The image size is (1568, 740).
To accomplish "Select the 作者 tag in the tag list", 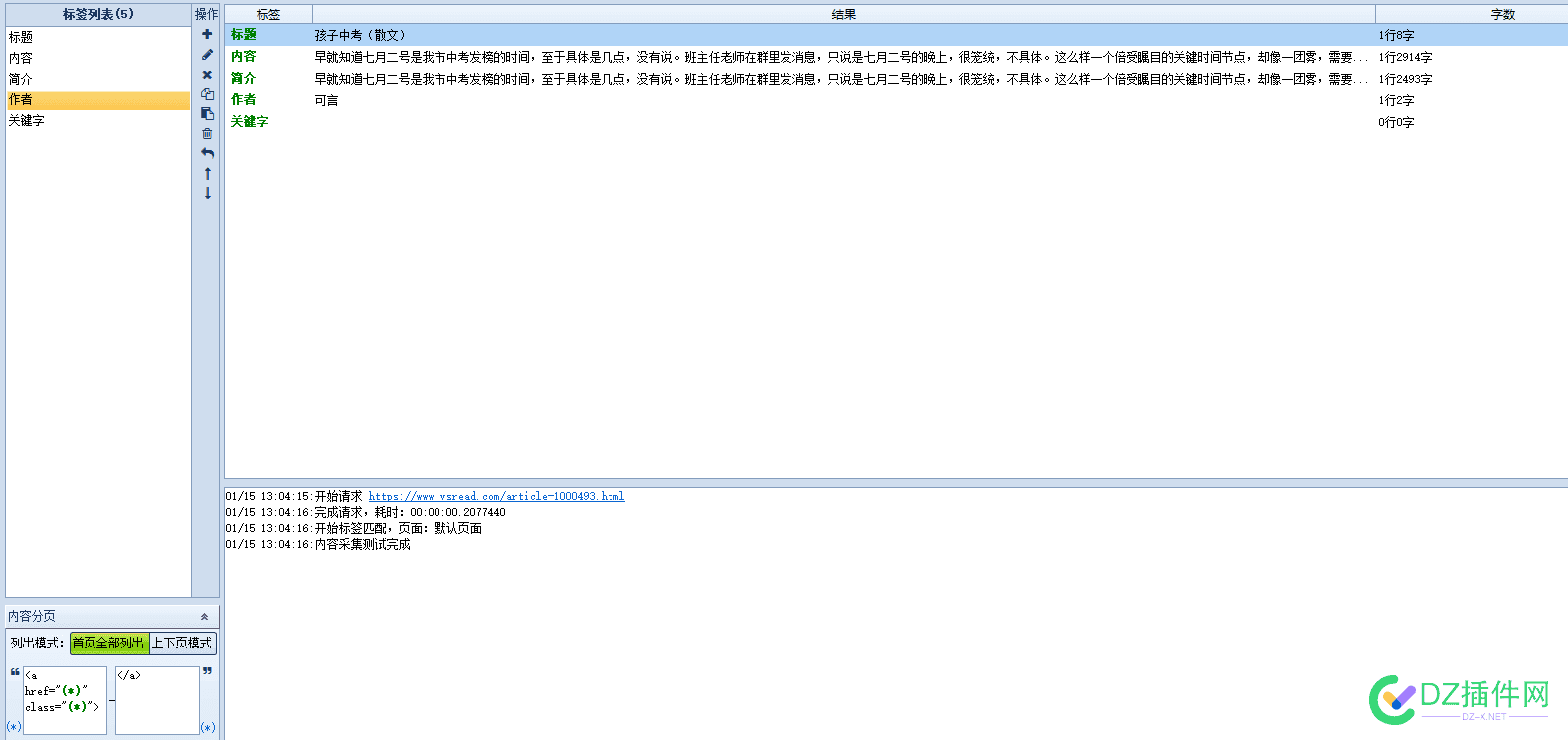I will pyautogui.click(x=97, y=100).
